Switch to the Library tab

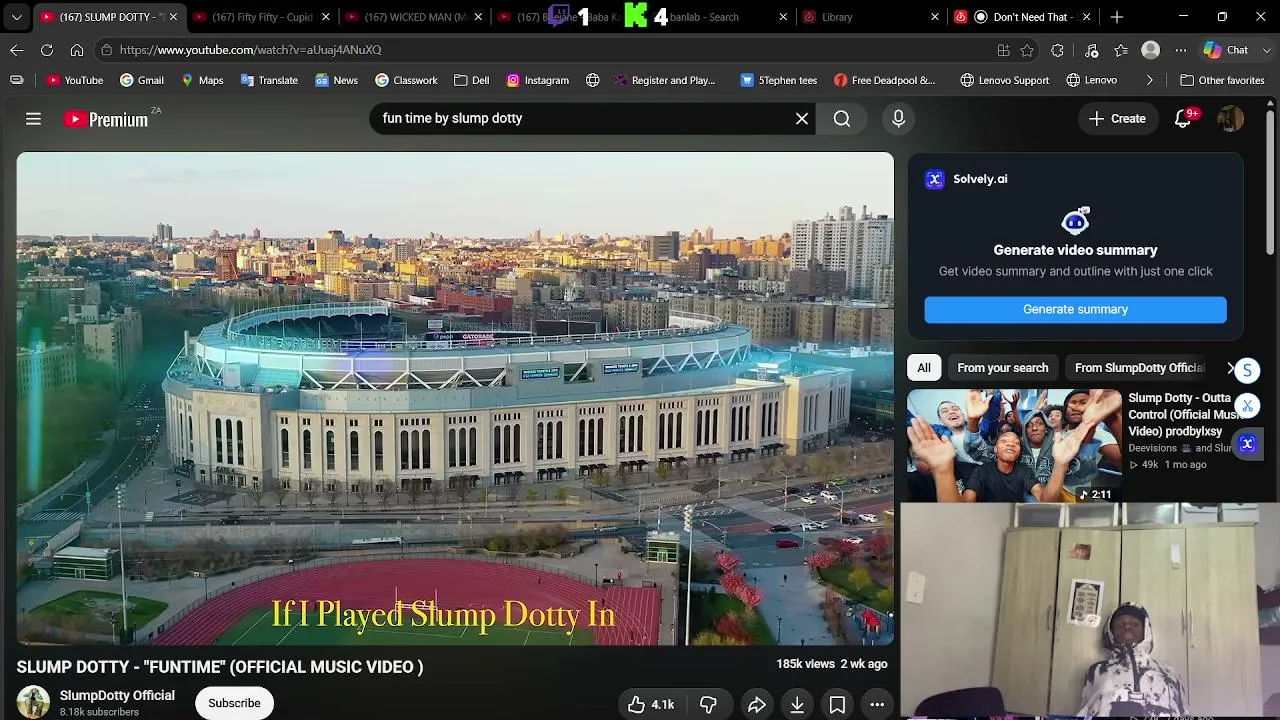[x=870, y=17]
